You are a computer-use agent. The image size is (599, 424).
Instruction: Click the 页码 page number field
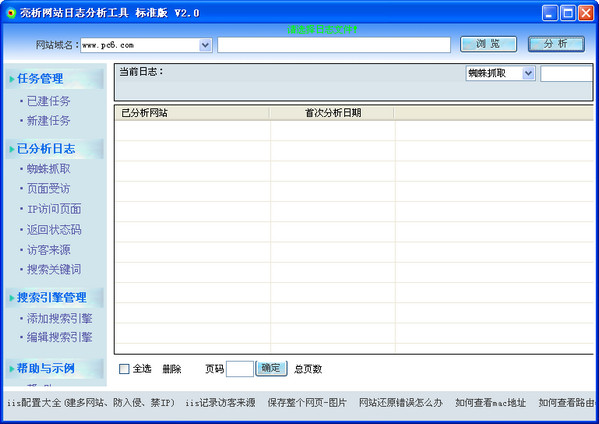pyautogui.click(x=240, y=369)
